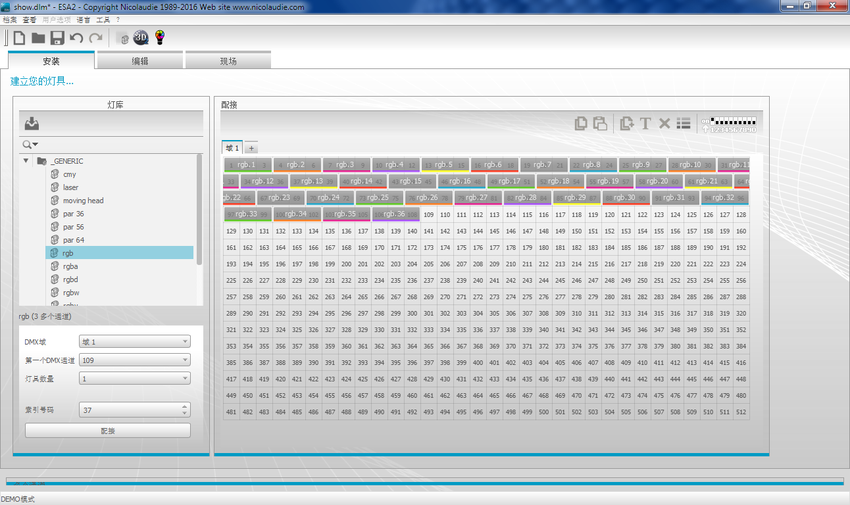The width and height of the screenshot is (850, 505).
Task: Paste fixtures in the patch toolbar
Action: tap(600, 124)
